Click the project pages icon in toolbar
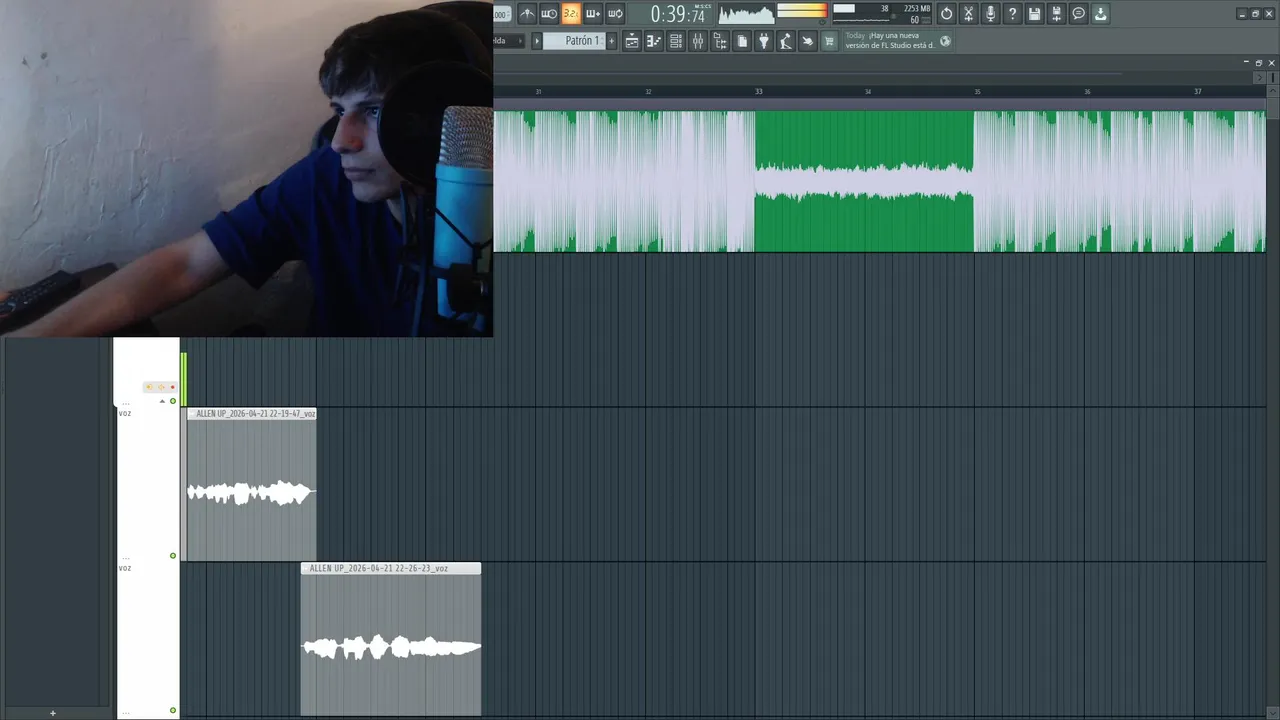 tap(742, 41)
